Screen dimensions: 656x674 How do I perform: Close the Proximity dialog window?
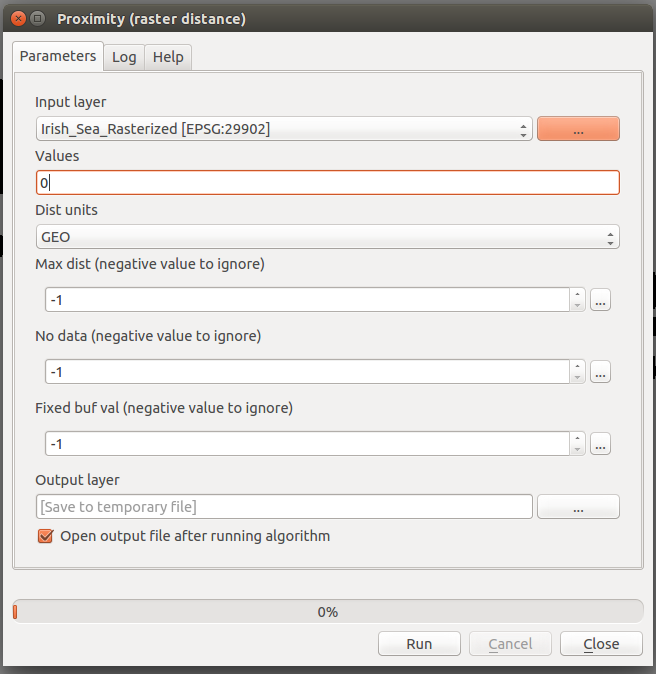point(15,19)
